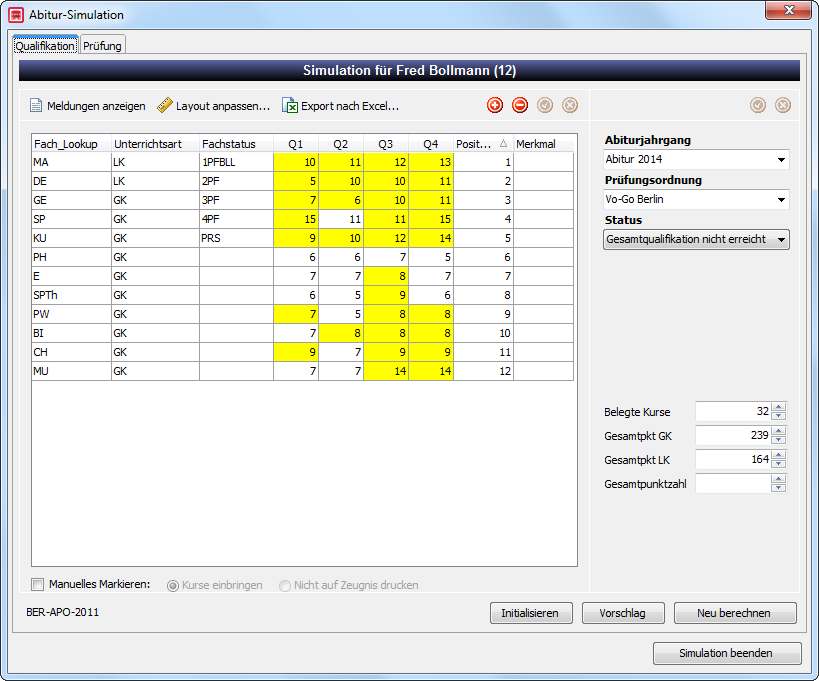Click the Fach_Lookup column header
Image resolution: width=819 pixels, height=681 pixels.
pyautogui.click(x=71, y=144)
